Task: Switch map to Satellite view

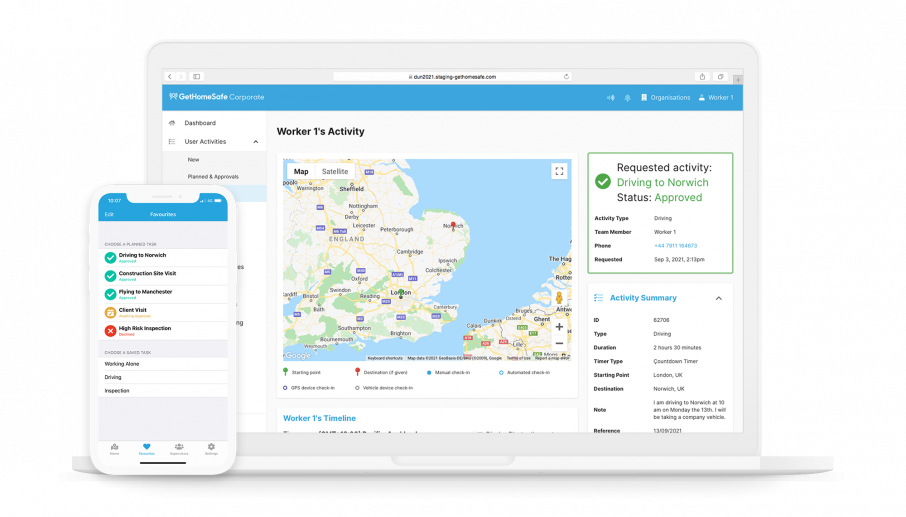Action: (x=335, y=171)
